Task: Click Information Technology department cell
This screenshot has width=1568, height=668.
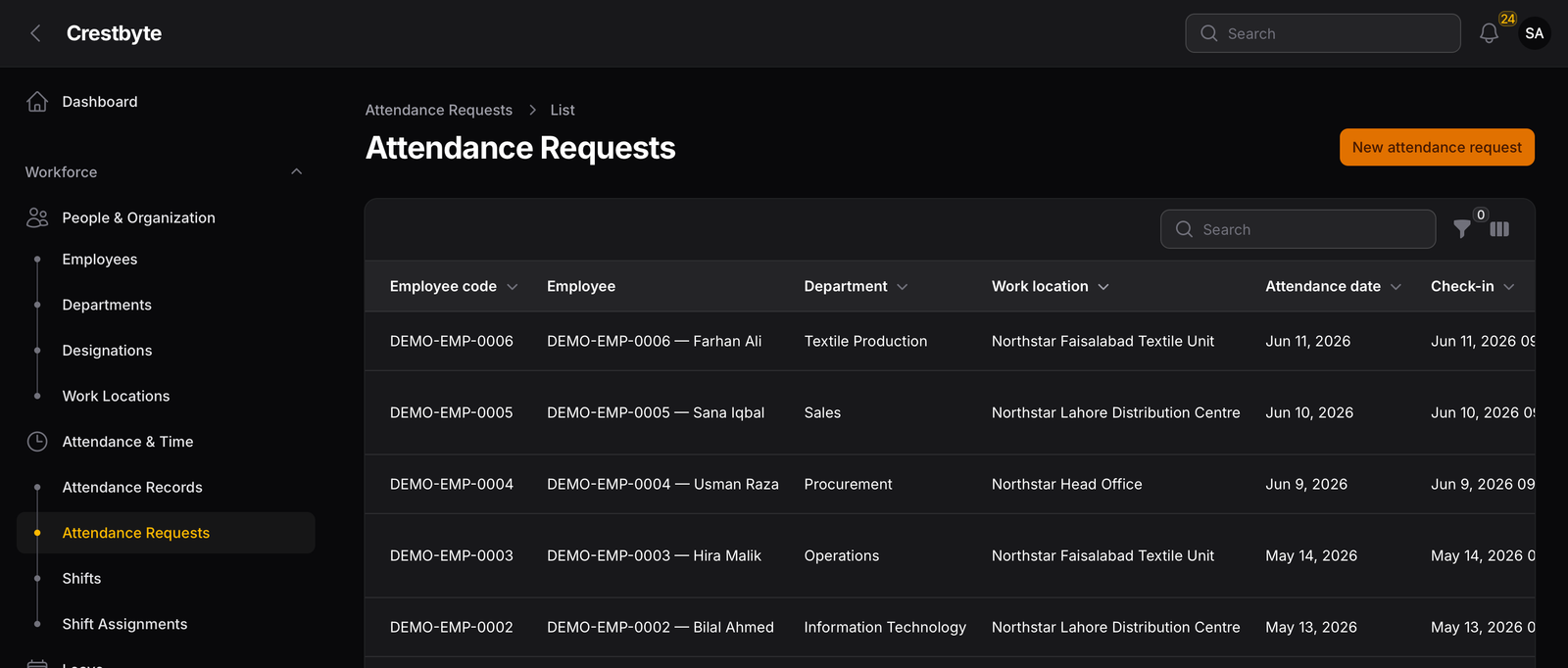Action: [x=885, y=627]
